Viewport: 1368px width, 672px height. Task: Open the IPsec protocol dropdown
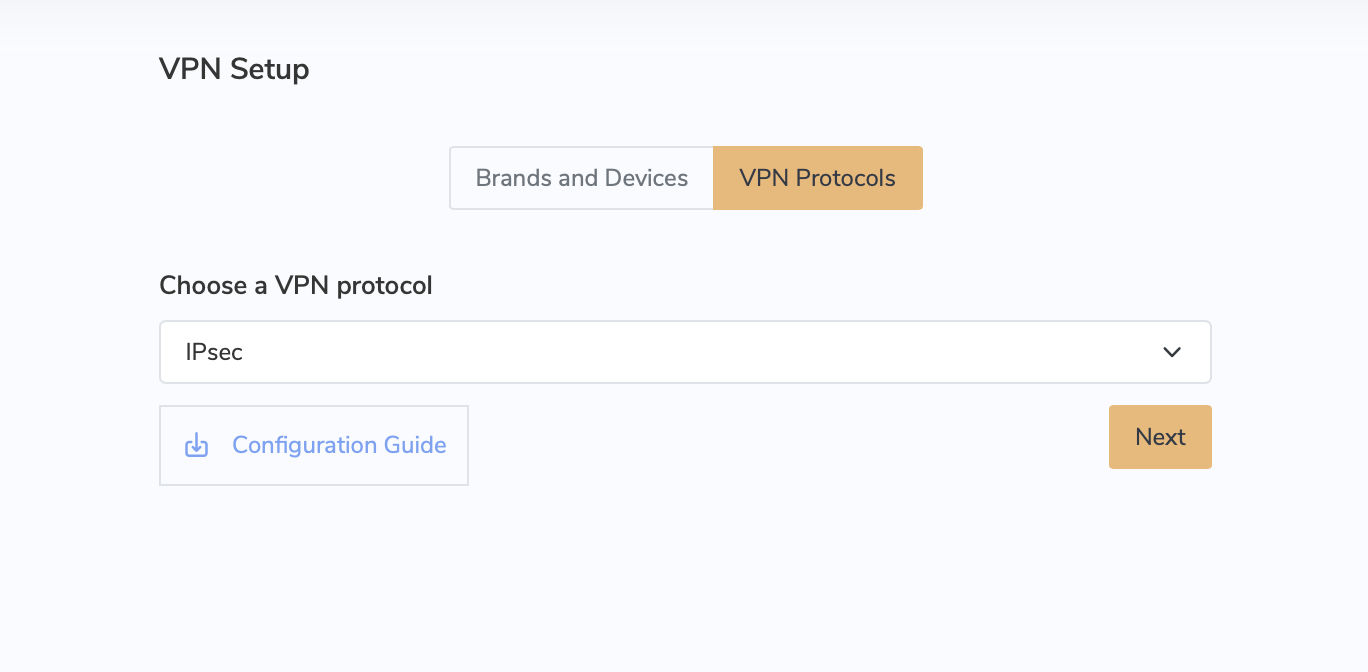[x=685, y=352]
